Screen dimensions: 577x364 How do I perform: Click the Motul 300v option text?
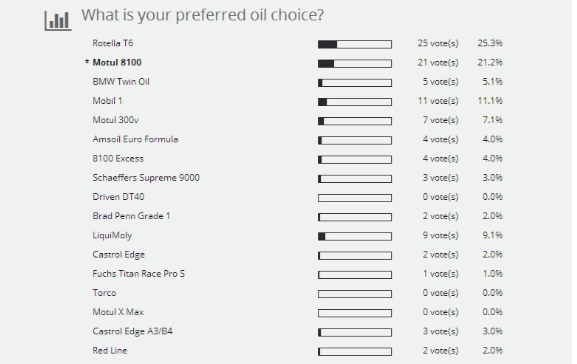(116, 120)
